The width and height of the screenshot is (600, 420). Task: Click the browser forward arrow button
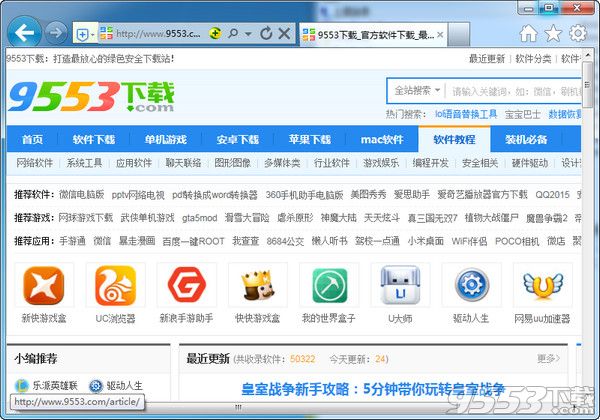point(55,33)
